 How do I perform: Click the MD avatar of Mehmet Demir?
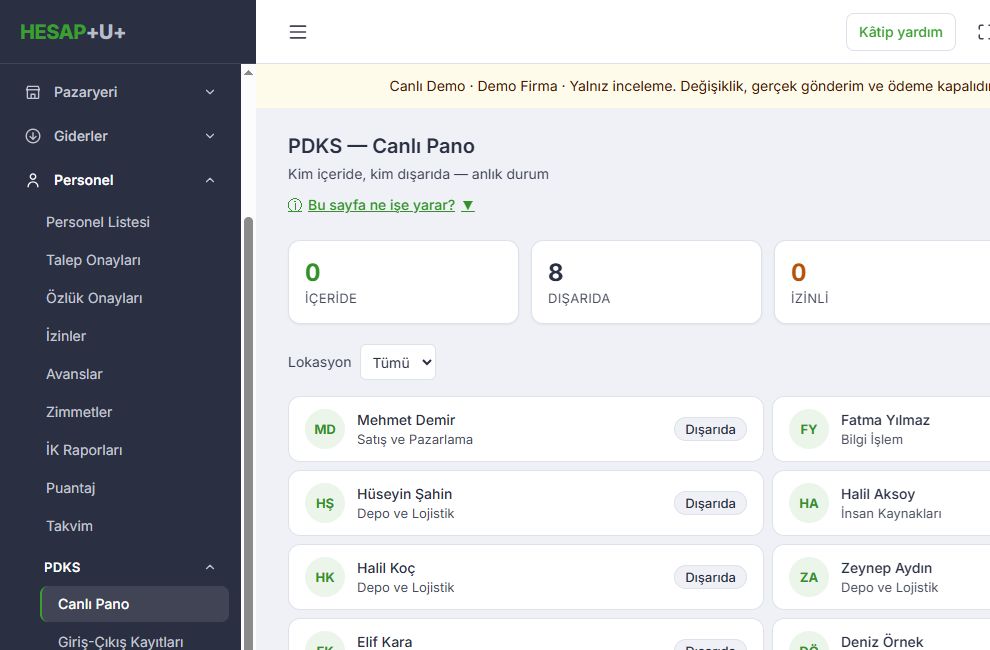tap(325, 429)
